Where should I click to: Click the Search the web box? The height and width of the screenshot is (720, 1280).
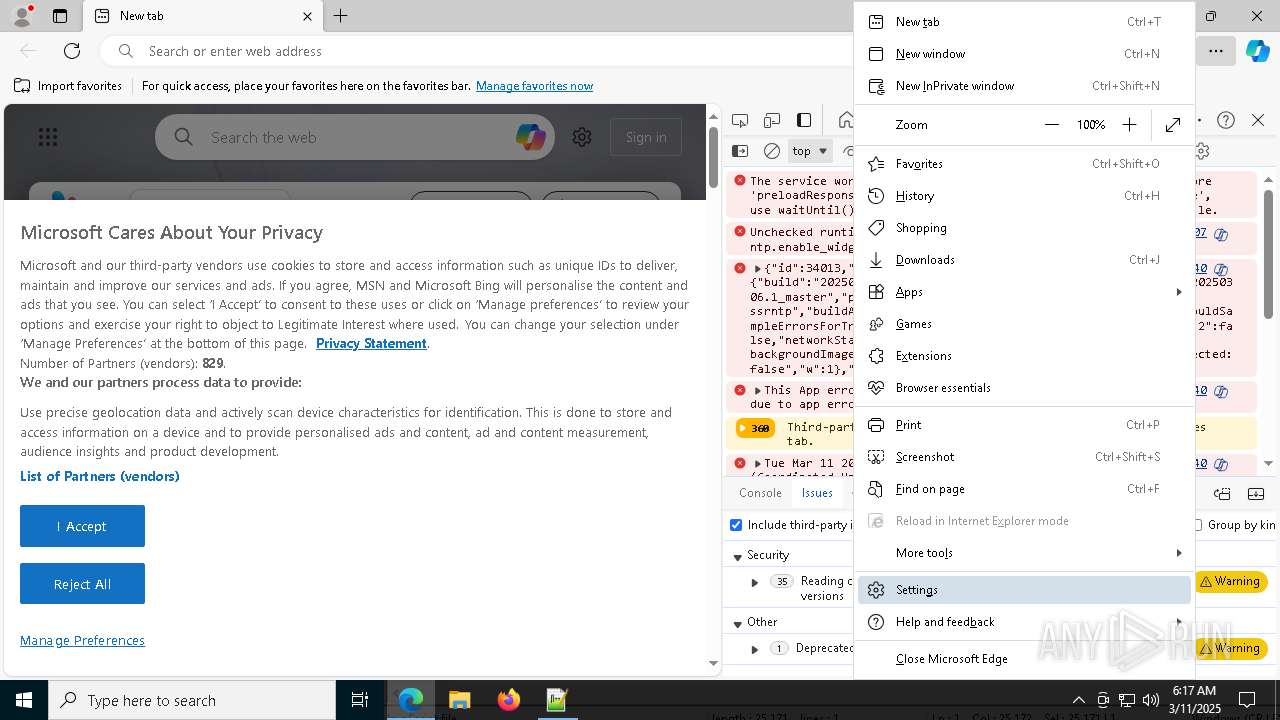pyautogui.click(x=355, y=137)
